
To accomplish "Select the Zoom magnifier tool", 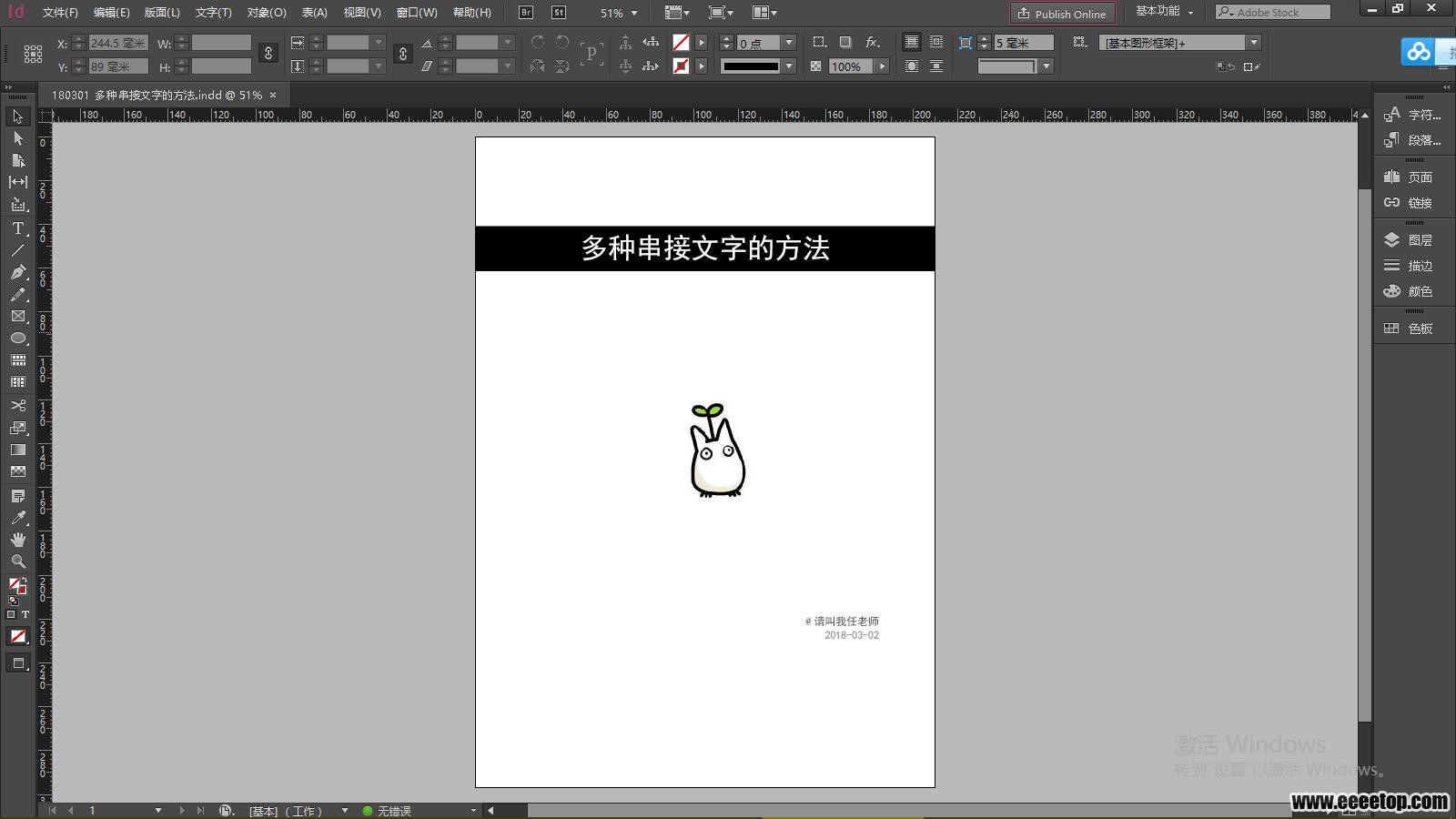I will pos(17,561).
